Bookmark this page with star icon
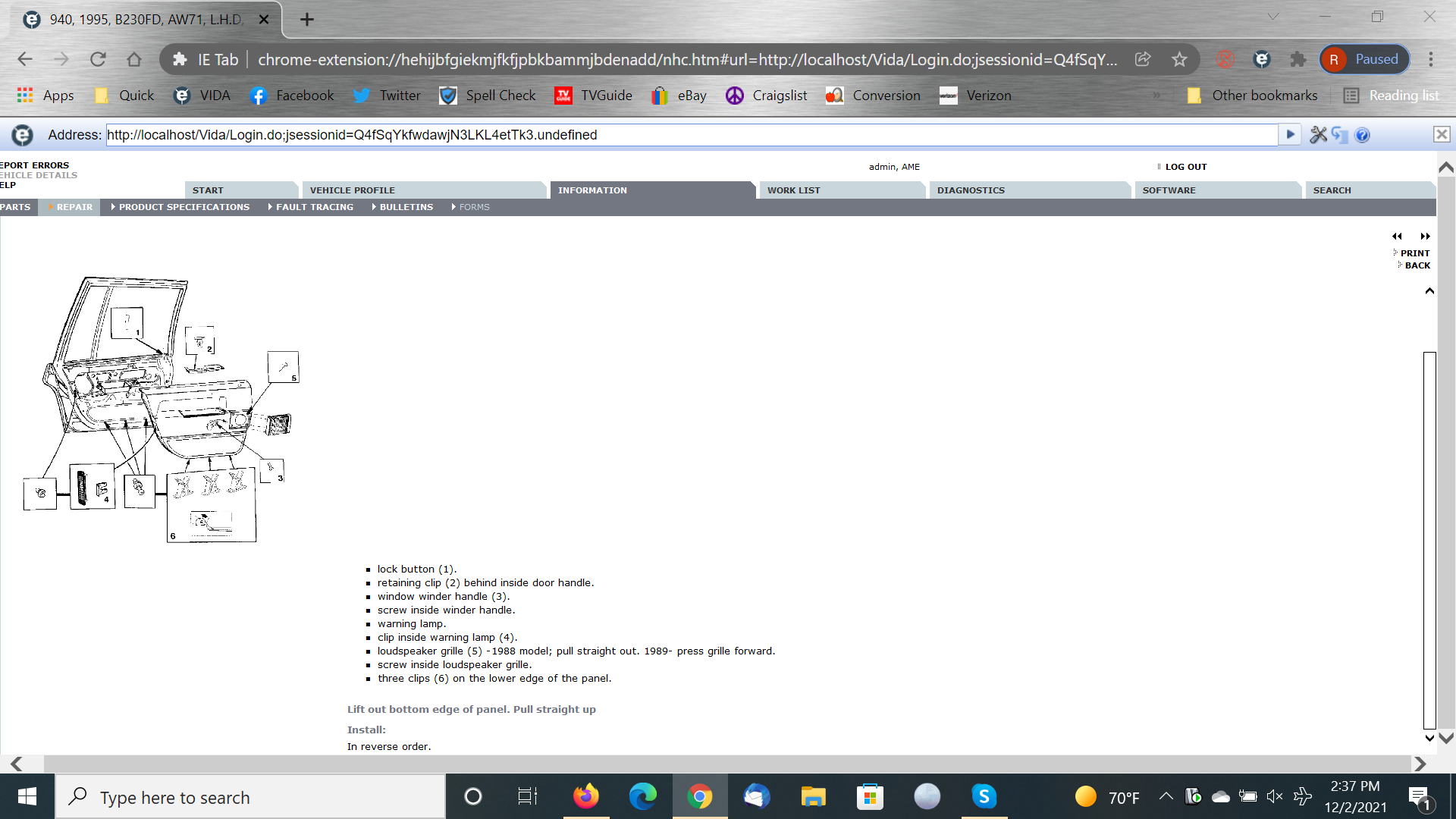Image resolution: width=1456 pixels, height=819 pixels. (x=1179, y=59)
